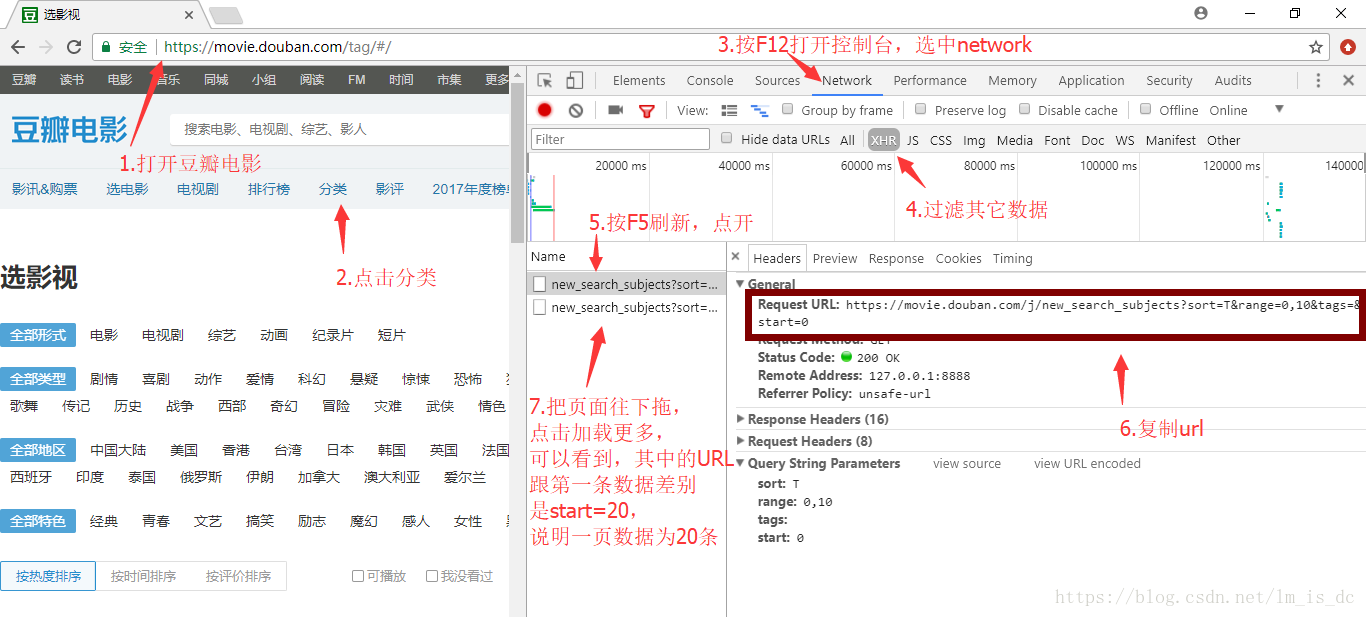Select the 电影 format tag
Image resolution: width=1366 pixels, height=617 pixels.
tap(104, 335)
